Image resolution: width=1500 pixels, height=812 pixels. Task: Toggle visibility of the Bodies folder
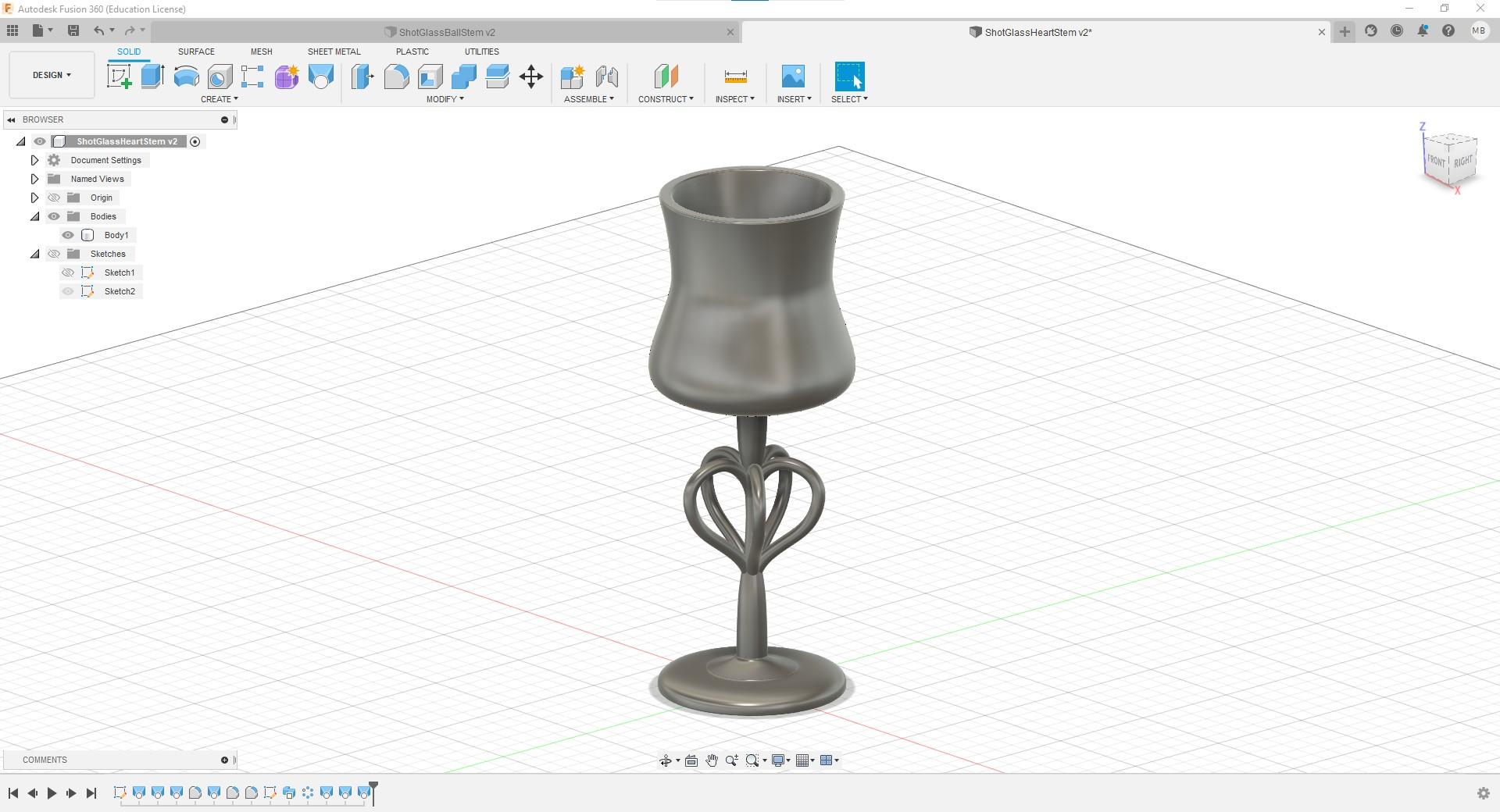coord(54,216)
